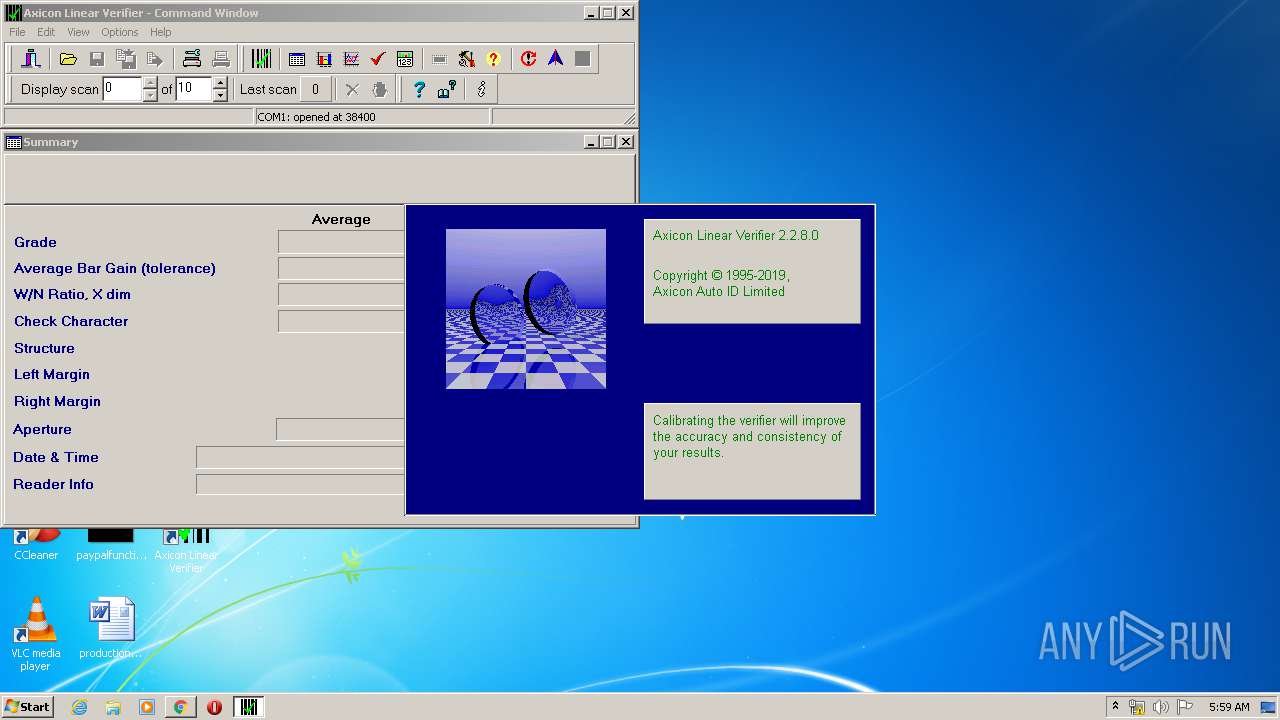The image size is (1280, 720).
Task: Decrease the total scans value with the down arrow
Action: pyautogui.click(x=220, y=95)
